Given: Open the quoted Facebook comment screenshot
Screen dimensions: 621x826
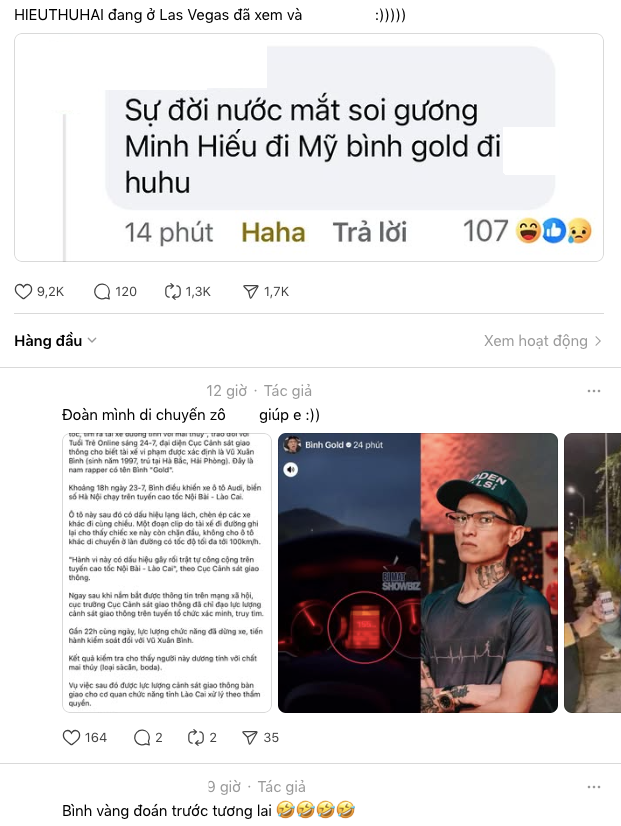Looking at the screenshot, I should [x=309, y=148].
